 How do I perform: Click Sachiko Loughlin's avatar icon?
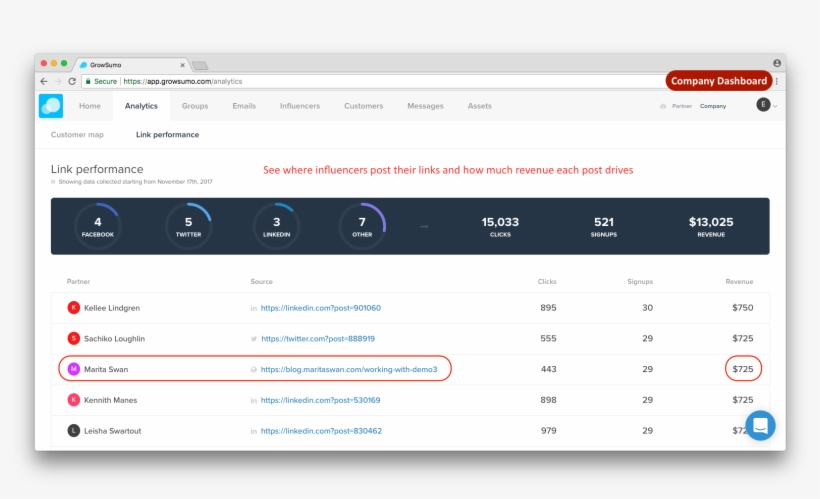(74, 338)
